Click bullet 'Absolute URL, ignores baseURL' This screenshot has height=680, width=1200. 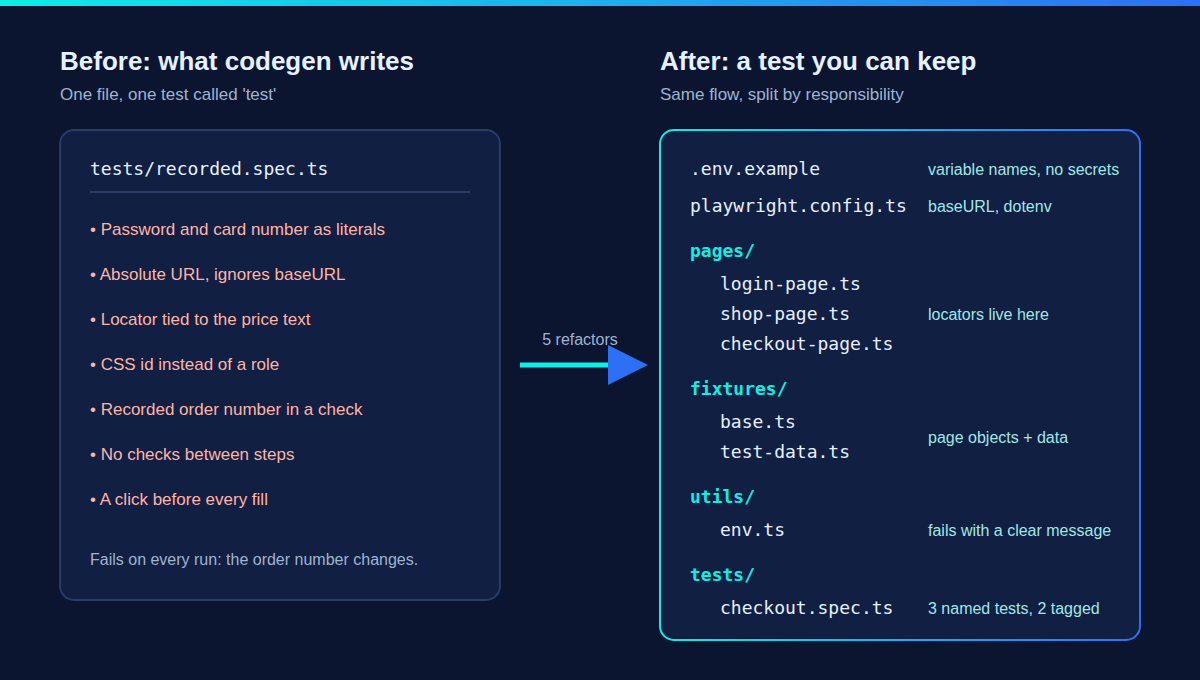[217, 274]
